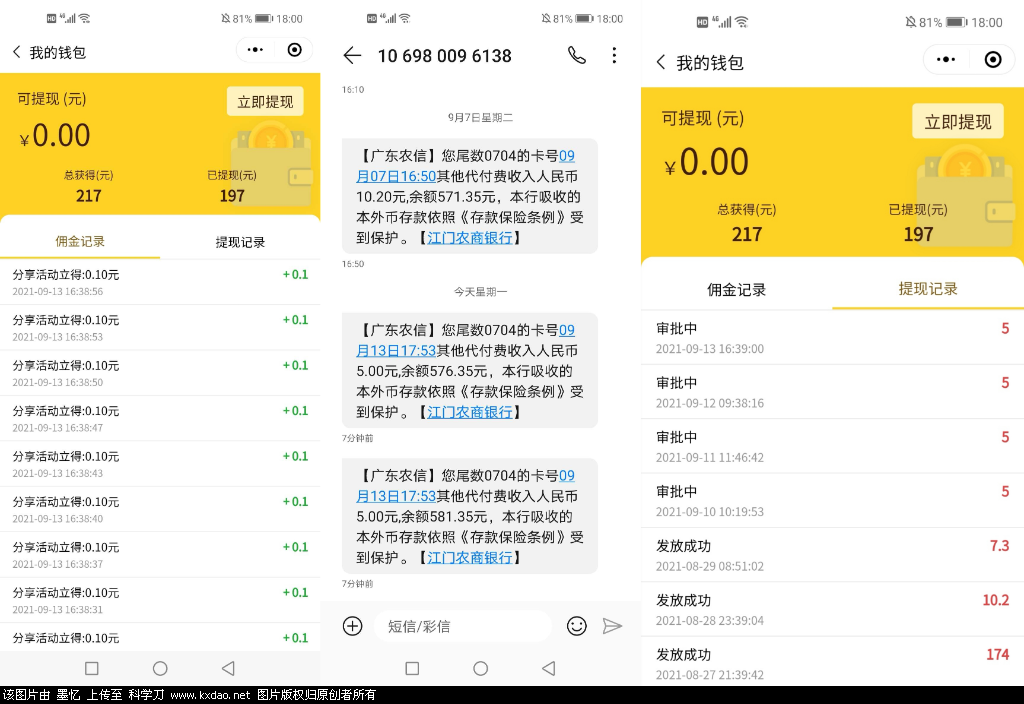The height and width of the screenshot is (704, 1024).
Task: Open the emoji picker smiley icon
Action: pos(576,626)
